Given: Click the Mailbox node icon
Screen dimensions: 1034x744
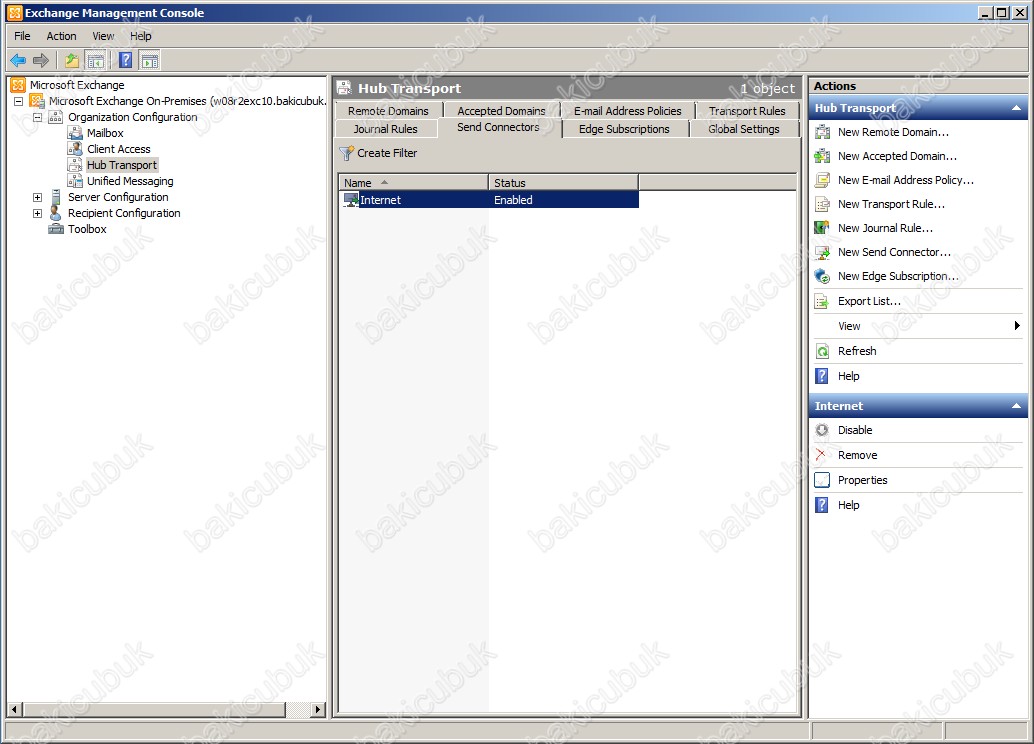Looking at the screenshot, I should pos(75,133).
